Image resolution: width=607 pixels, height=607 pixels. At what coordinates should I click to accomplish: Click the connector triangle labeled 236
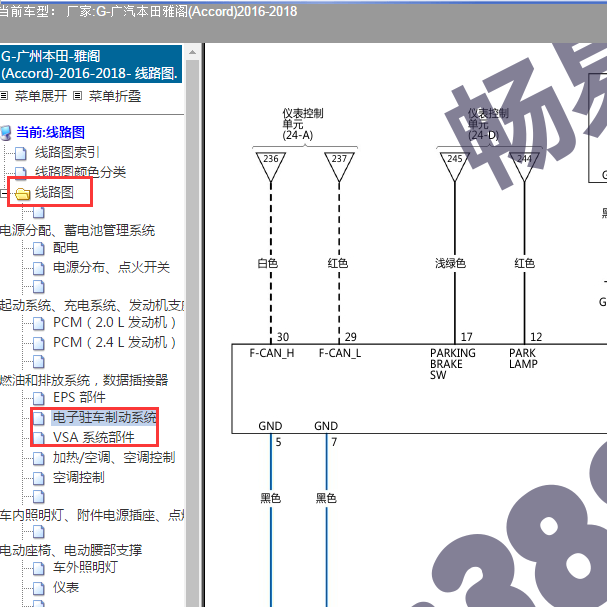(271, 166)
